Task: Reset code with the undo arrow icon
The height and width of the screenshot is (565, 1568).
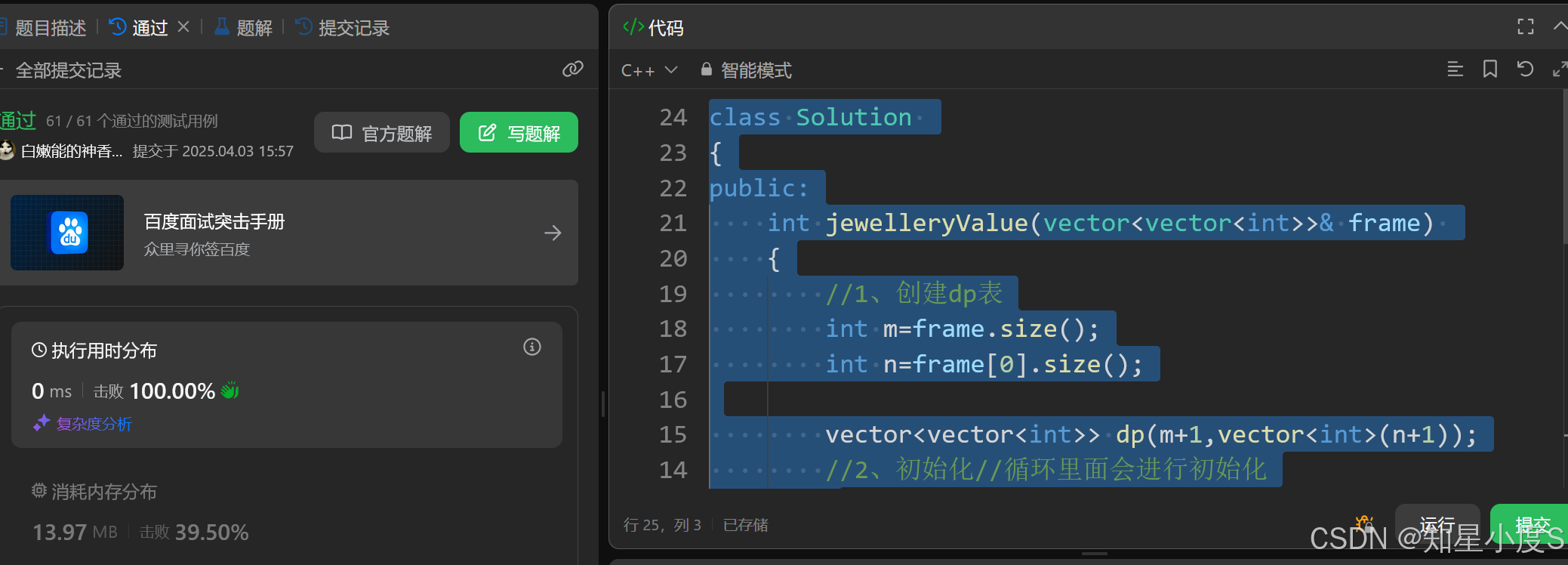Action: (x=1525, y=69)
